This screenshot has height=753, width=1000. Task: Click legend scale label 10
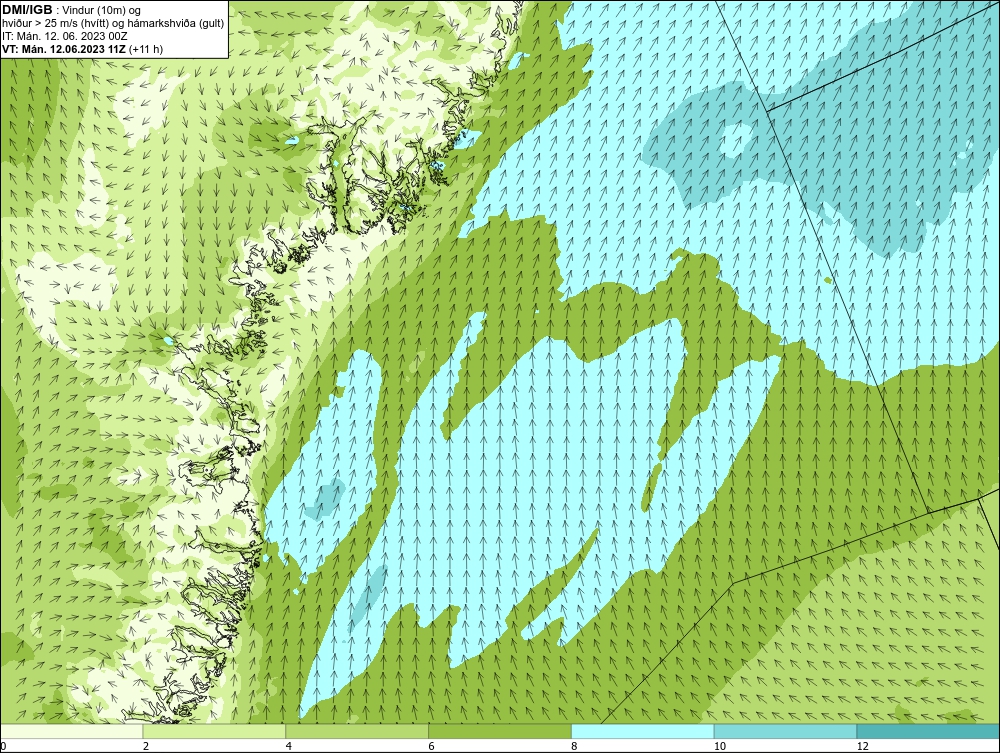(720, 746)
